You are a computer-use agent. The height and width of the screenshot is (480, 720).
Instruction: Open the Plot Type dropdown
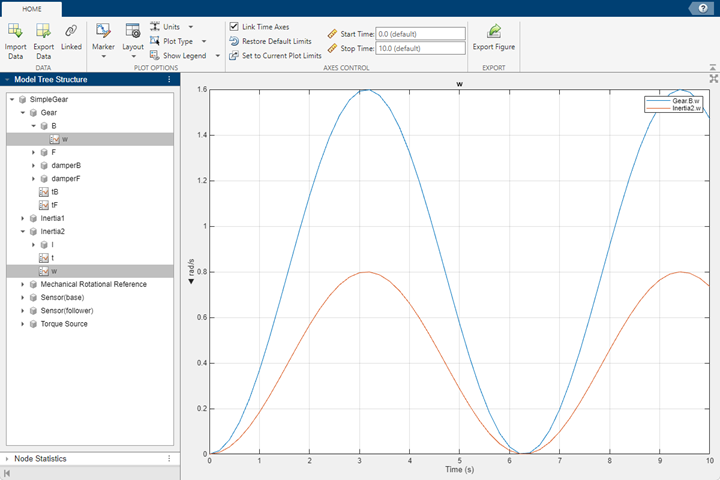177,41
